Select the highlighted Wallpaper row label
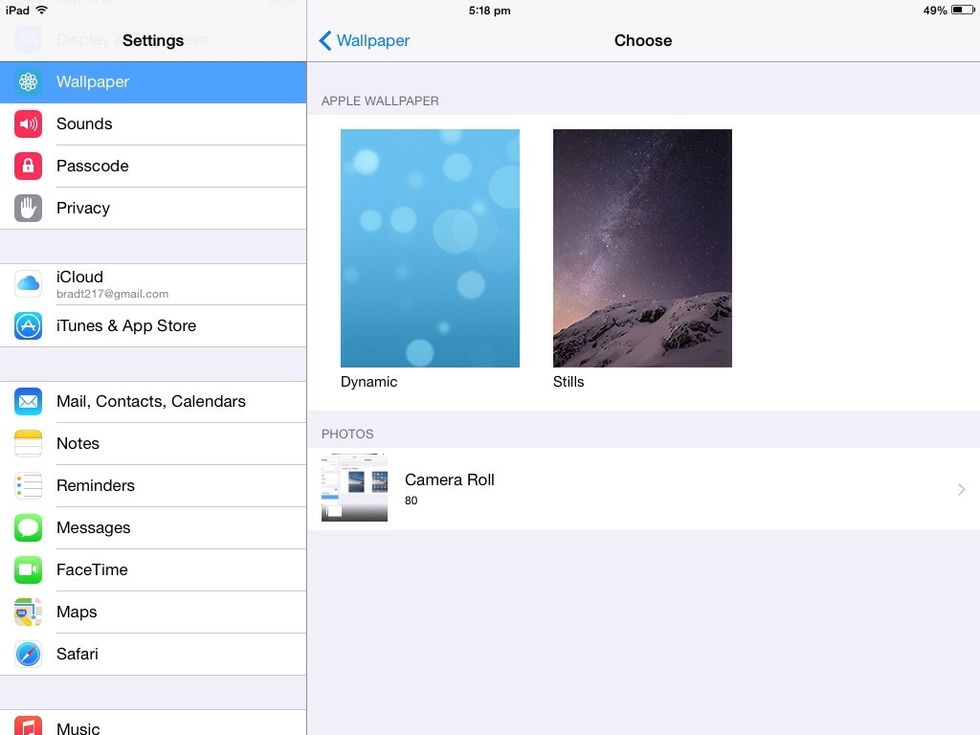Screen dimensions: 980x735 click(92, 82)
